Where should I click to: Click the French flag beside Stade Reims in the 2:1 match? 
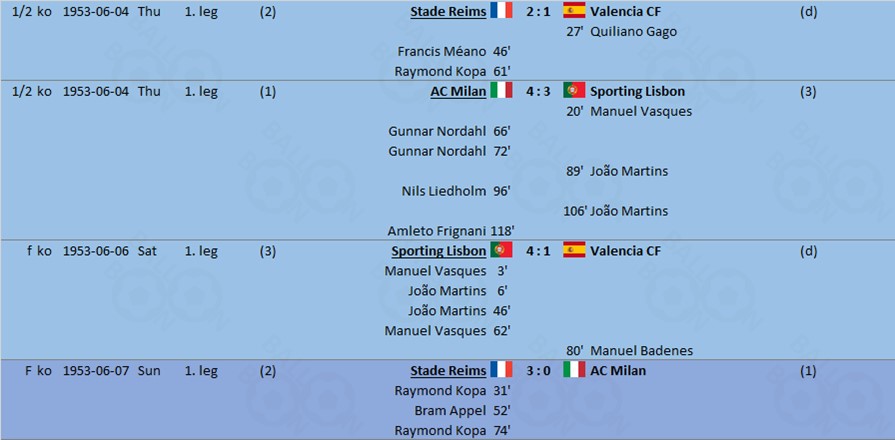[501, 10]
